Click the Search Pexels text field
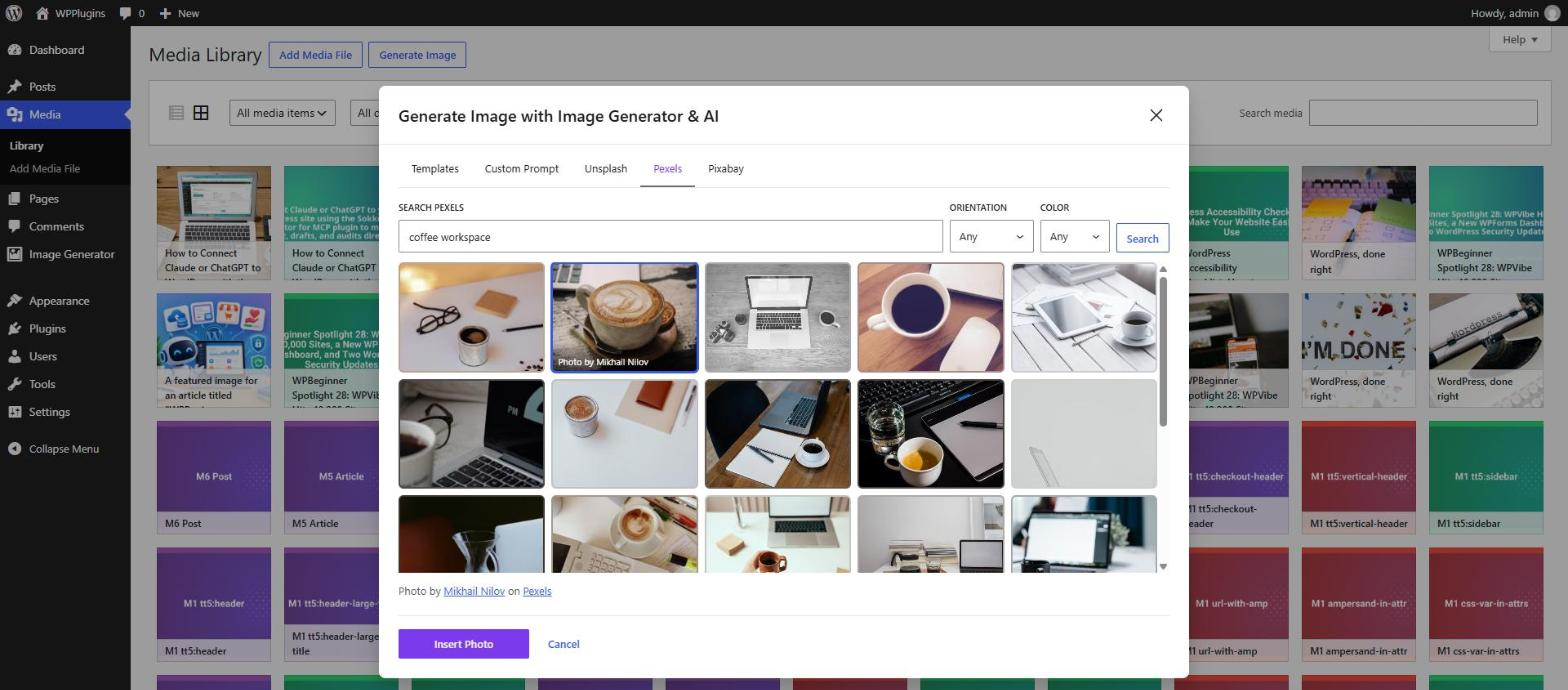 point(670,237)
